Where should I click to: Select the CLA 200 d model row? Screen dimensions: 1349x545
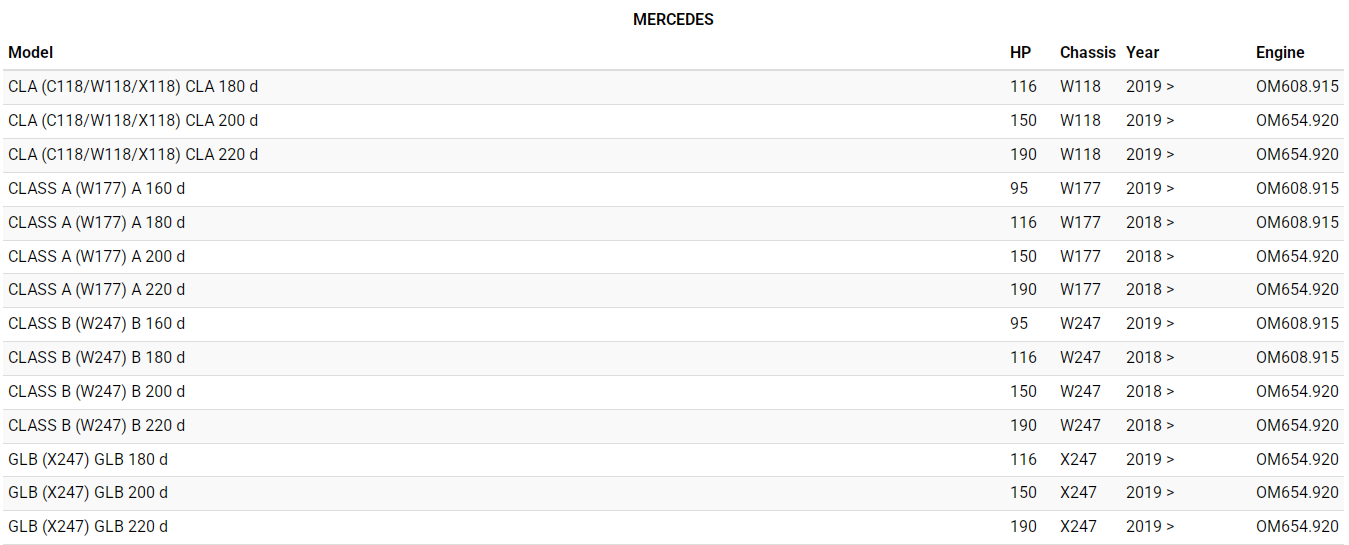[133, 121]
